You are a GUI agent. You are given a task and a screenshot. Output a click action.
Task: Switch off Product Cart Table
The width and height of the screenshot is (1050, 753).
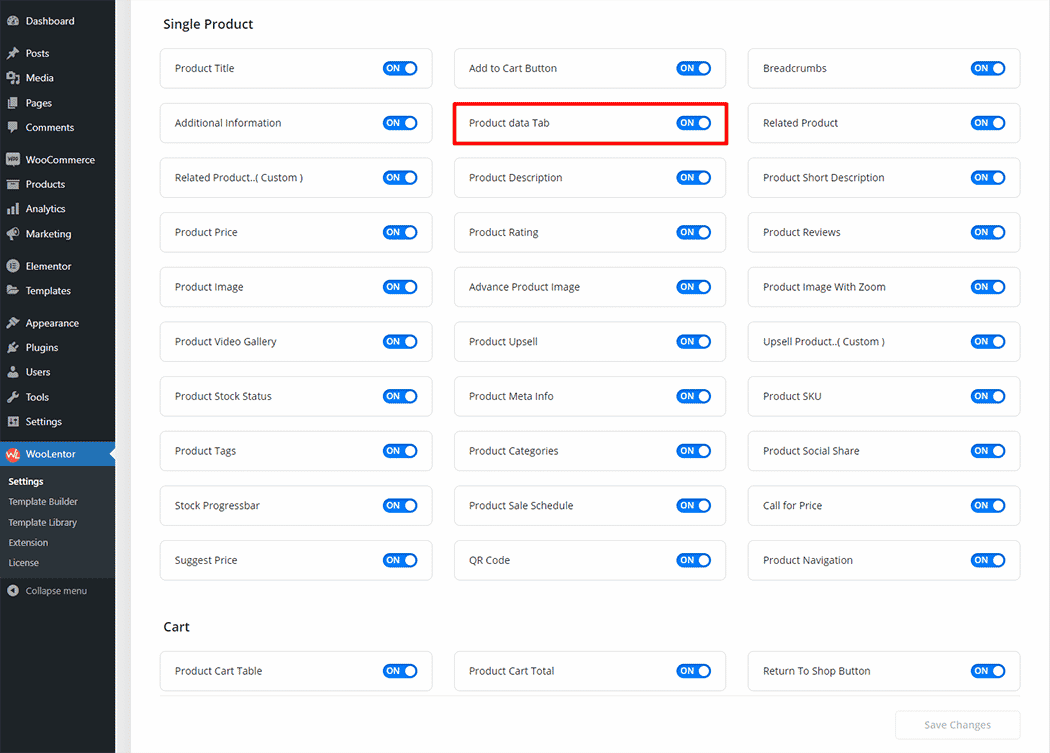[399, 671]
